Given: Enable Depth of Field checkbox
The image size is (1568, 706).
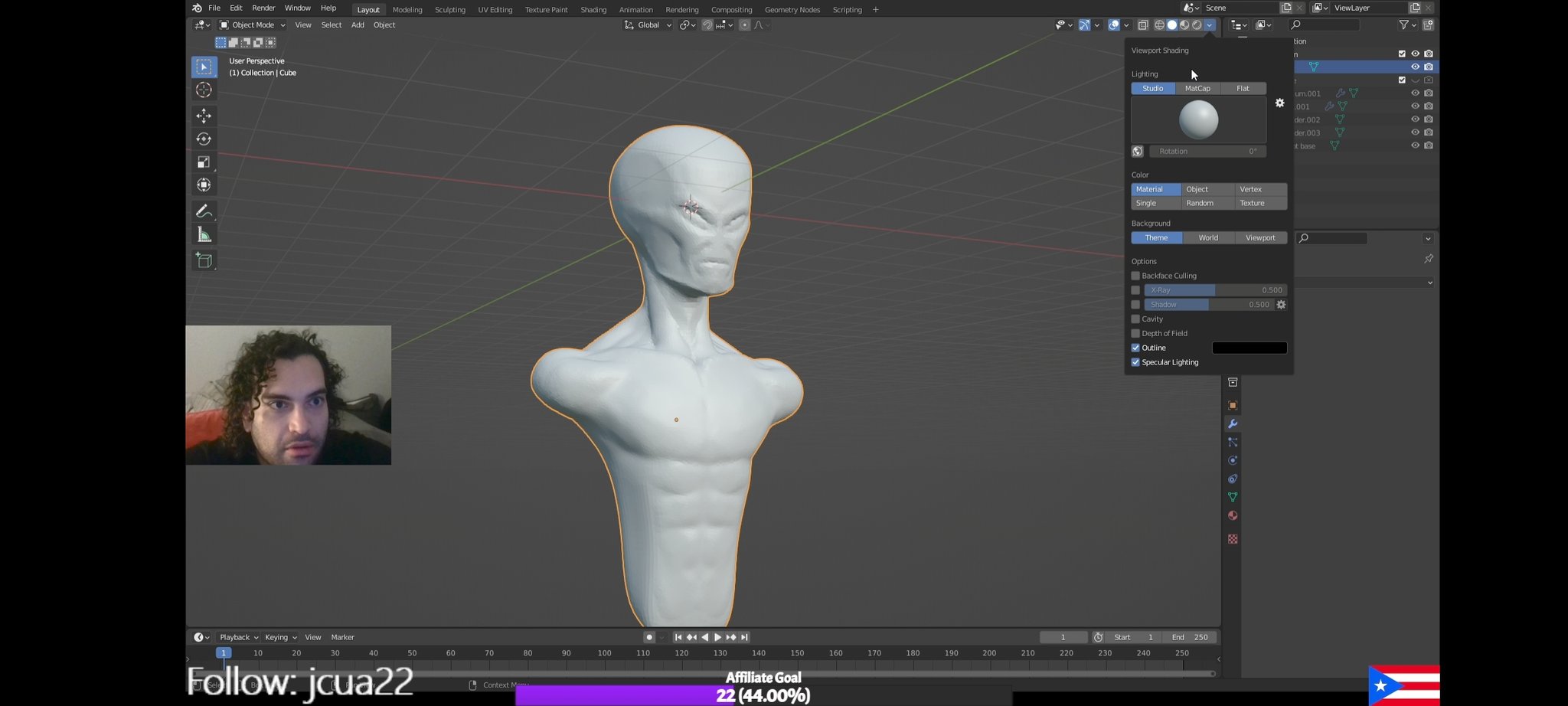Looking at the screenshot, I should coord(1135,334).
